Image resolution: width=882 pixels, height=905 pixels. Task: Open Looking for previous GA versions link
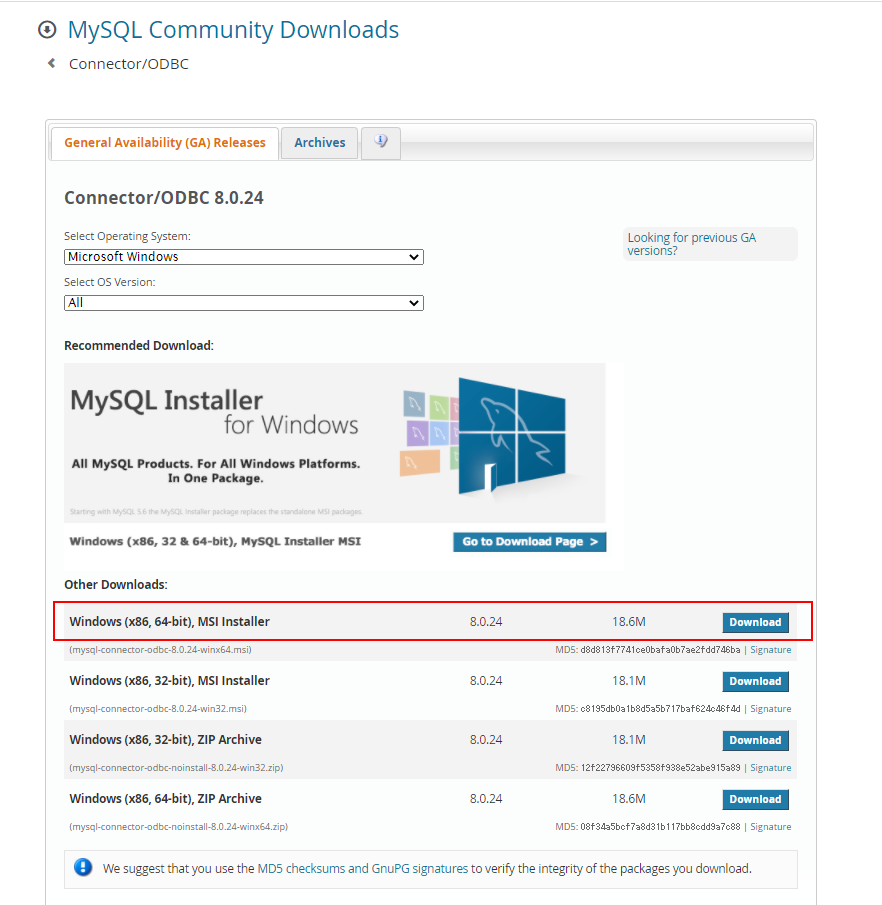pyautogui.click(x=691, y=244)
